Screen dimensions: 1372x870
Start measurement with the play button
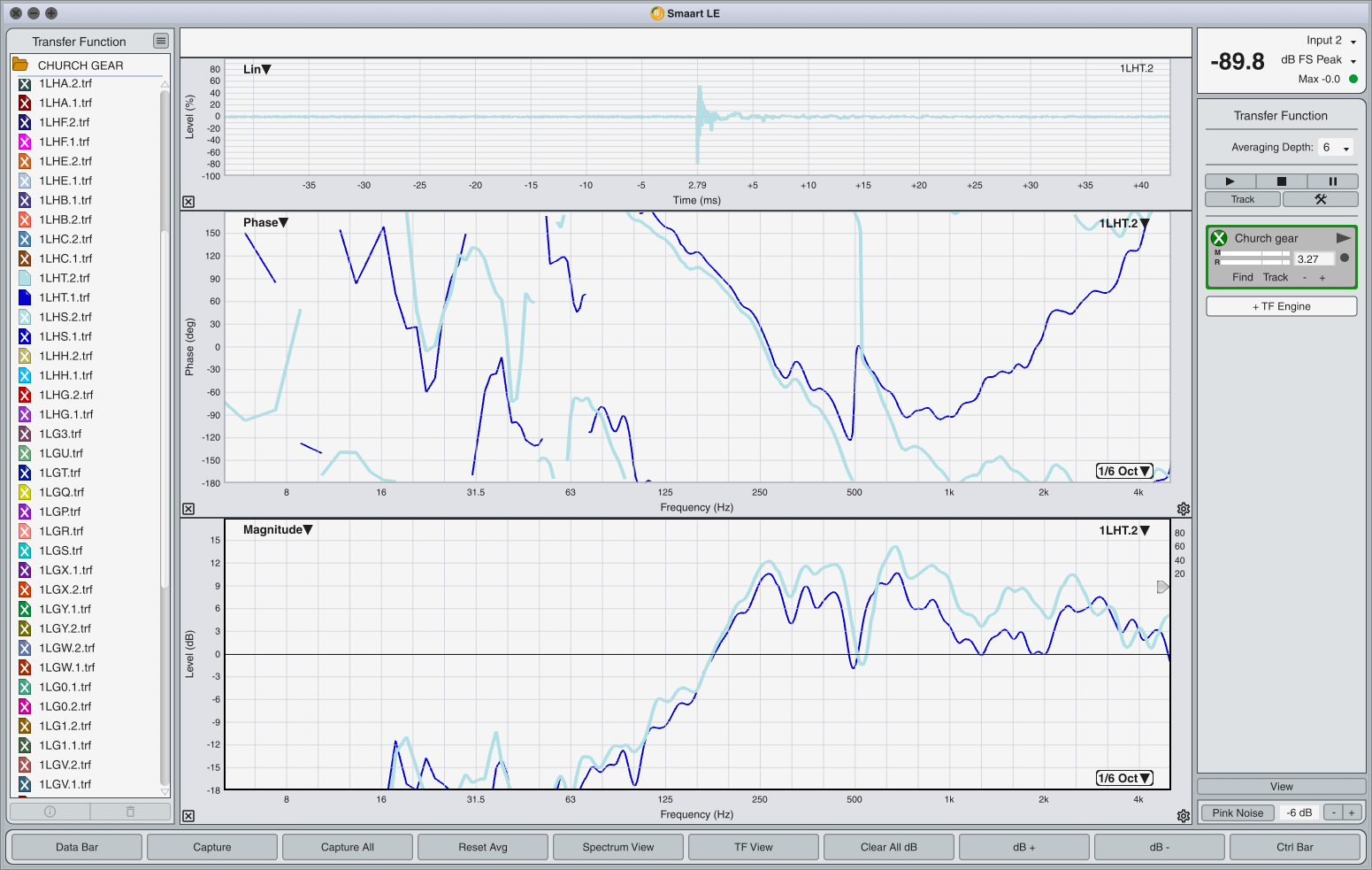(1230, 181)
